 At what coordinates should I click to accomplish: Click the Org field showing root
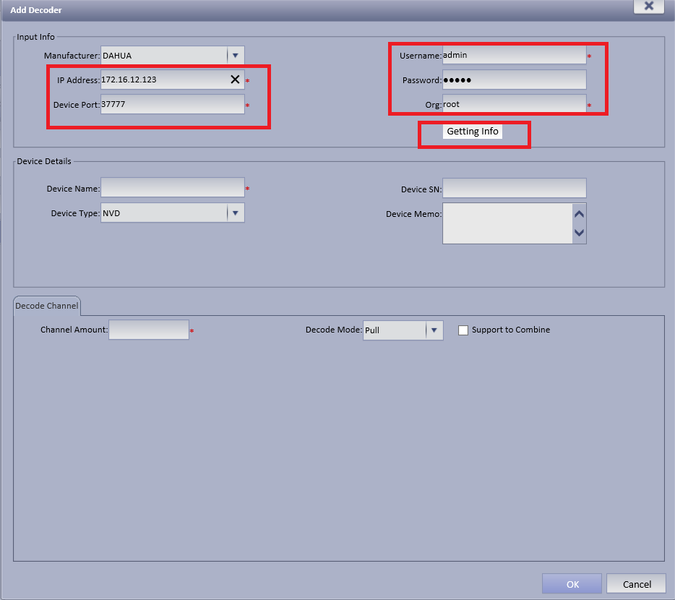pos(514,104)
